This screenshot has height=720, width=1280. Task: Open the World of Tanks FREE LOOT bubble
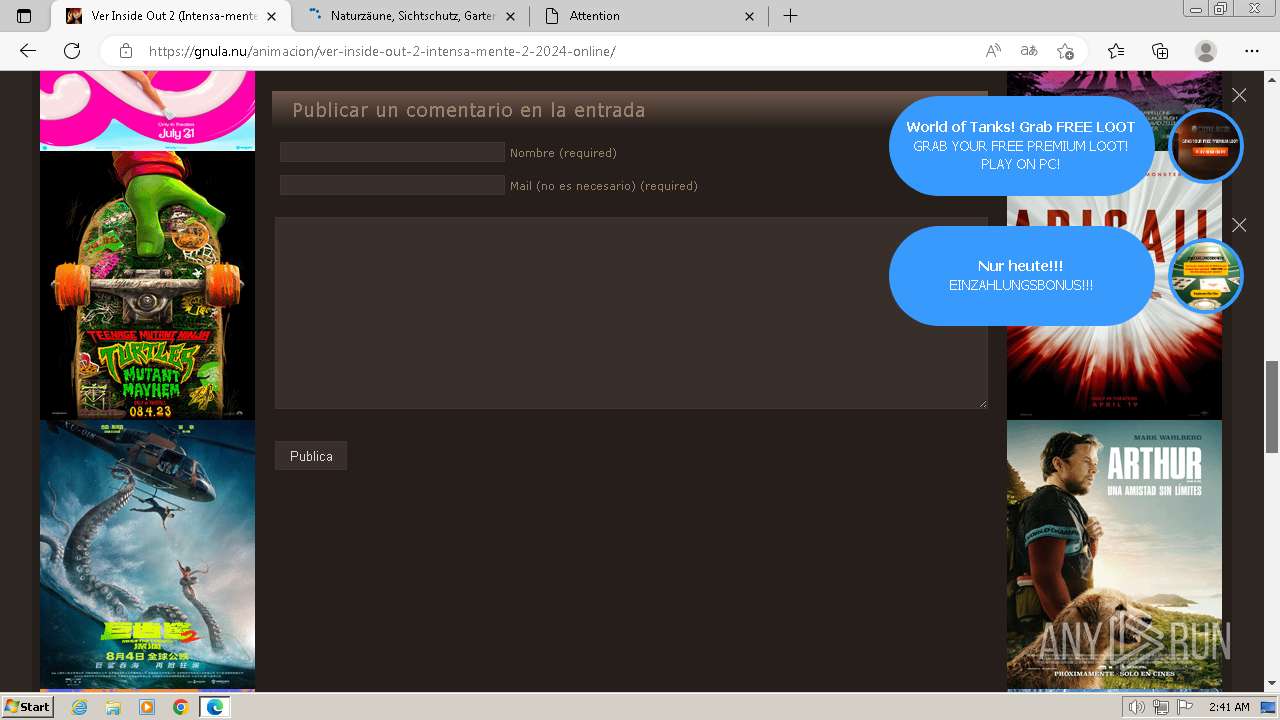click(1021, 146)
